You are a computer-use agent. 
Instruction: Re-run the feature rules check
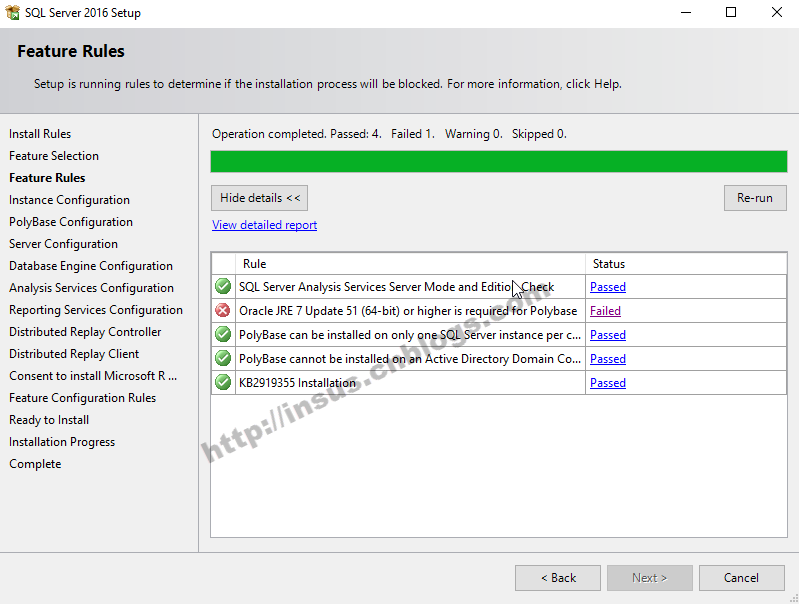(755, 198)
